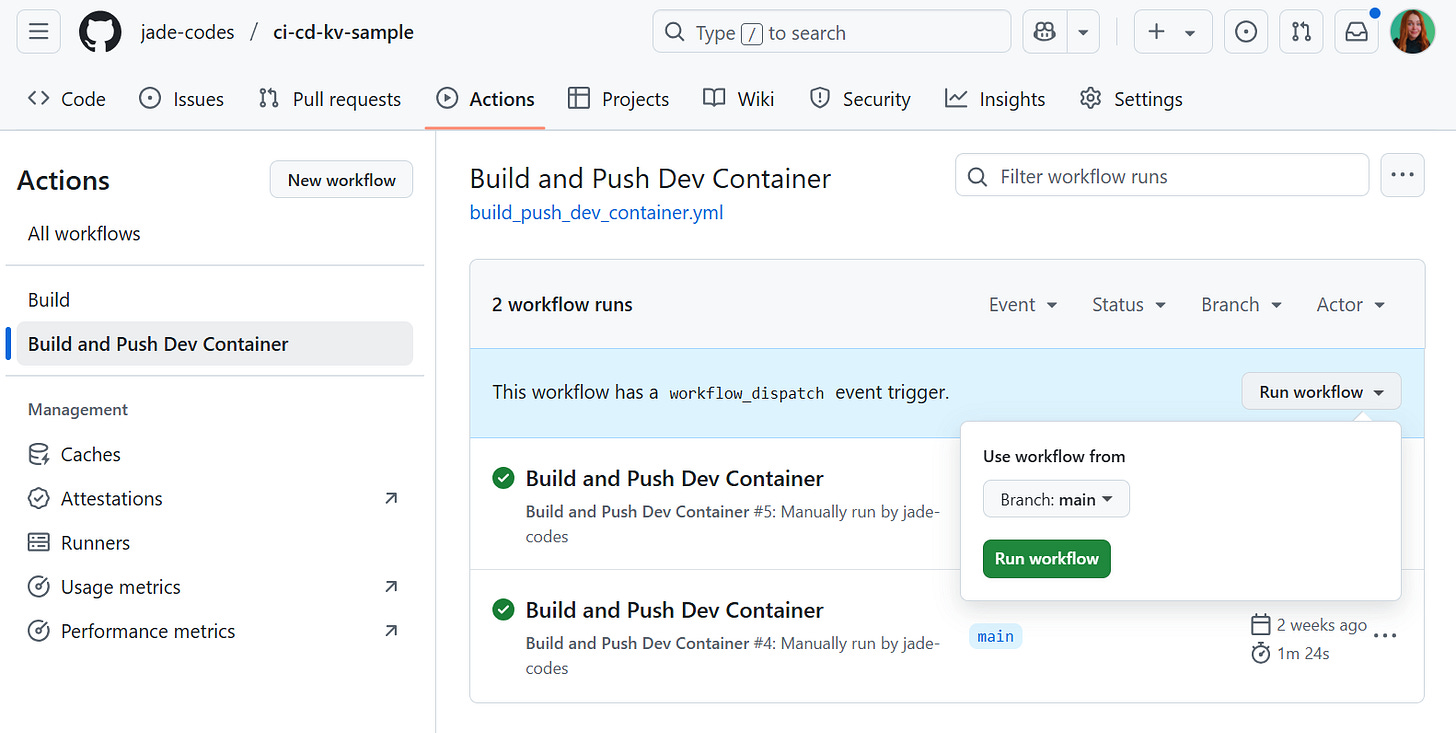Open the notifications inbox

pos(1356,32)
